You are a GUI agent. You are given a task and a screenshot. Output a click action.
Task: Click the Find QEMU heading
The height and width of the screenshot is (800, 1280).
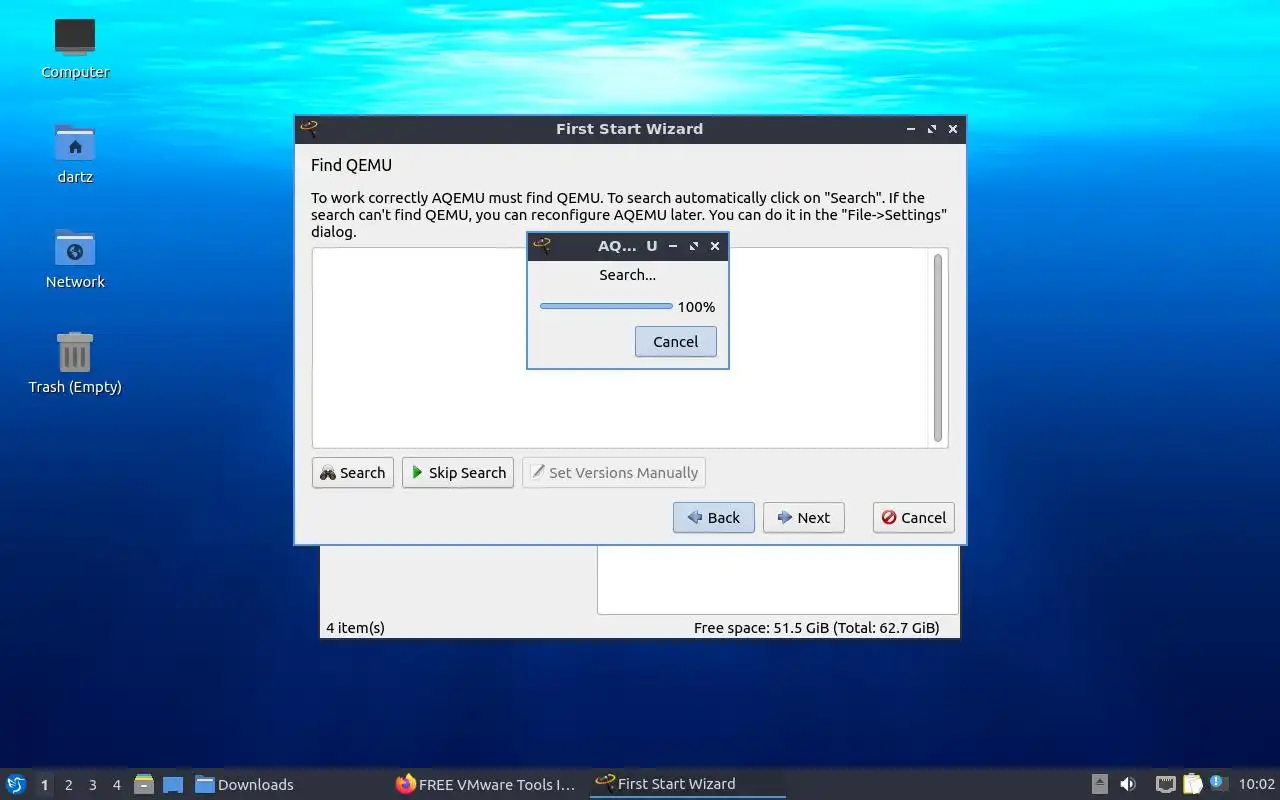[x=351, y=166]
